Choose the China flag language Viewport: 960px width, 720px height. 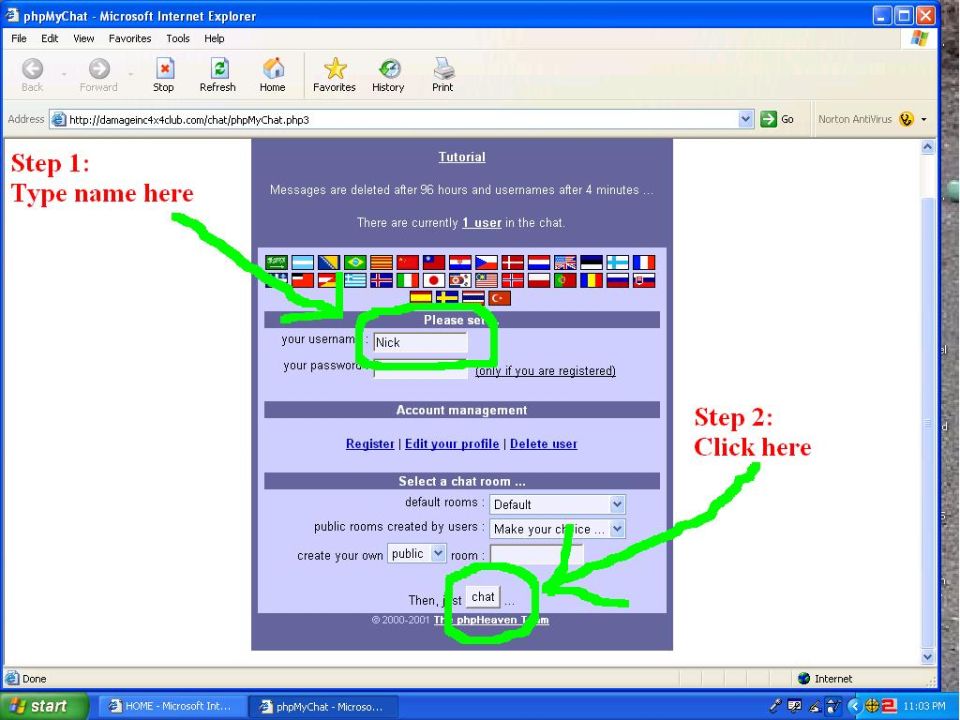408,263
